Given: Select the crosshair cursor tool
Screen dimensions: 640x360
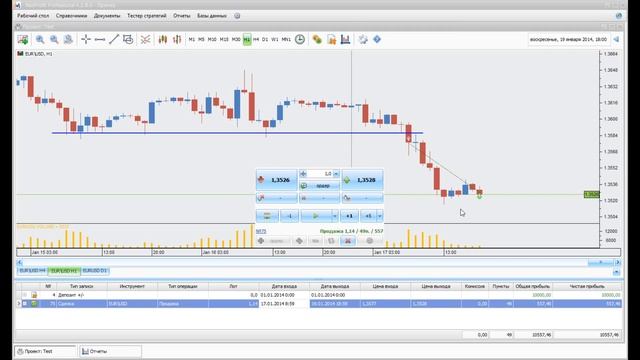Looking at the screenshot, I should 86,39.
